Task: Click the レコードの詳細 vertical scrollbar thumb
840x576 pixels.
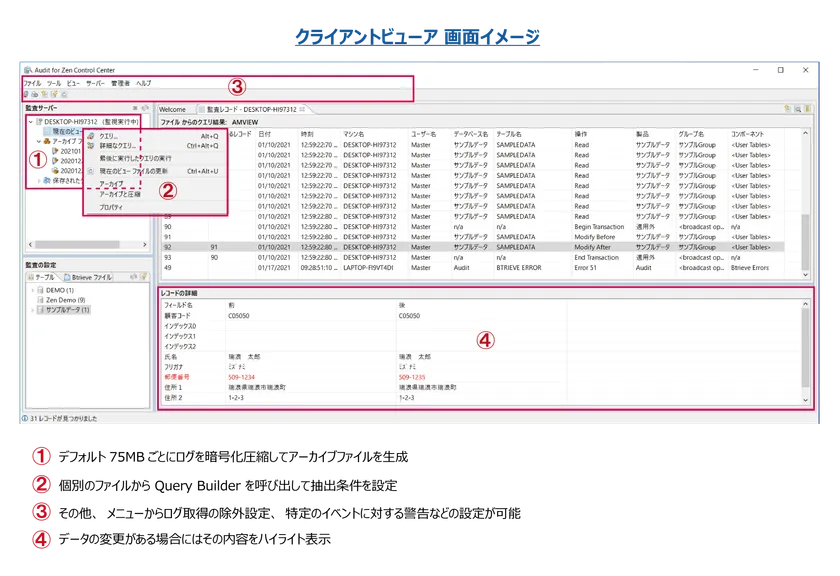Action: coord(805,347)
